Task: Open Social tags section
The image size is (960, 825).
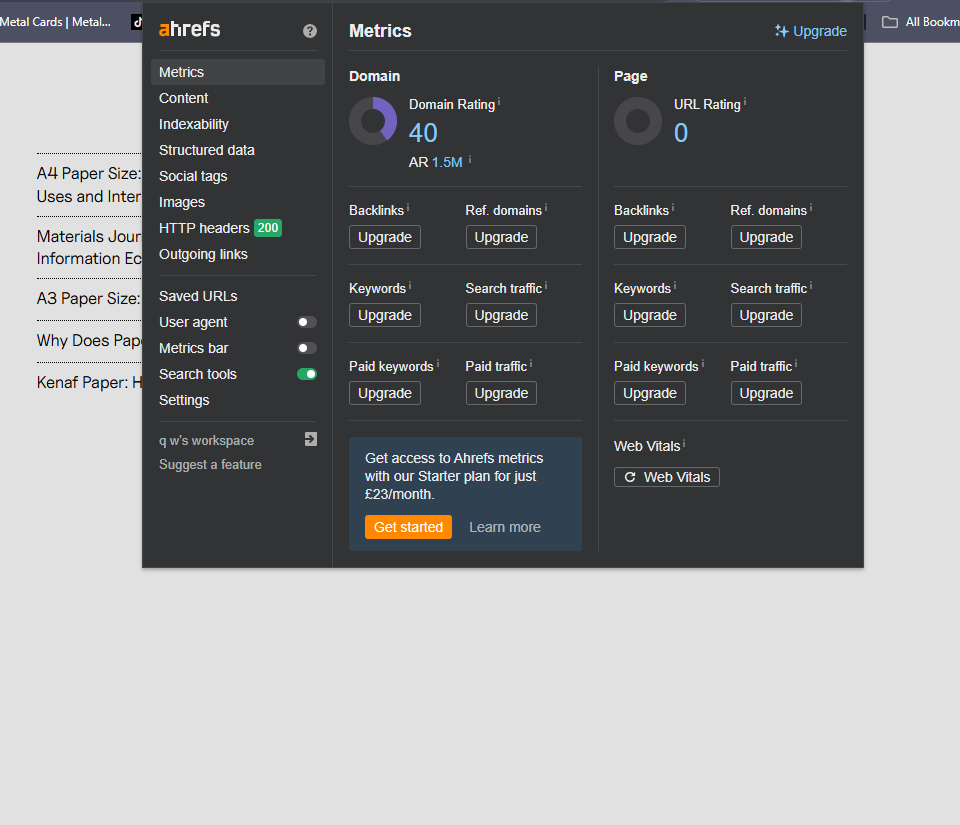Action: (x=193, y=176)
